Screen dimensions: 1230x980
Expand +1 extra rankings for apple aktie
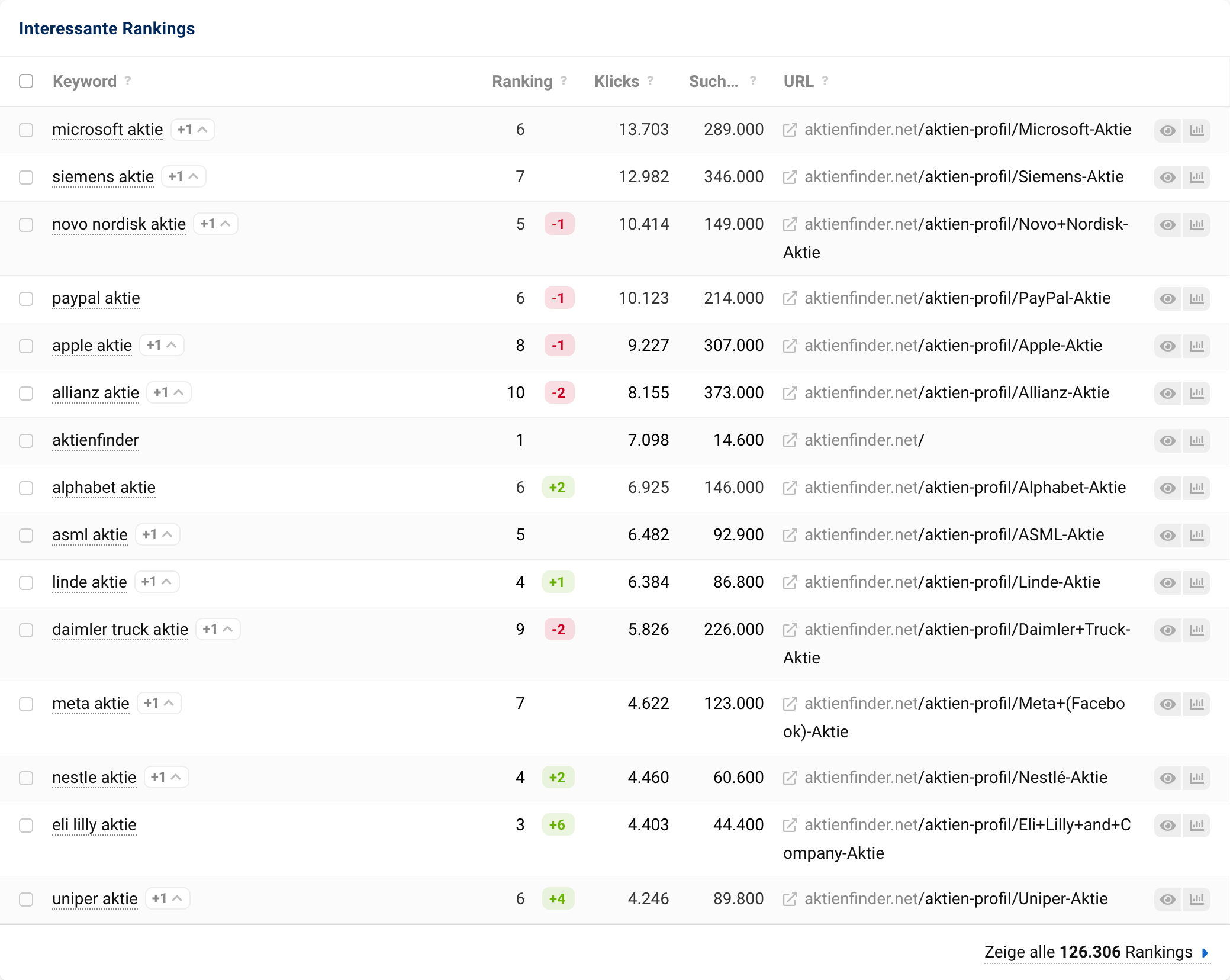coord(162,345)
